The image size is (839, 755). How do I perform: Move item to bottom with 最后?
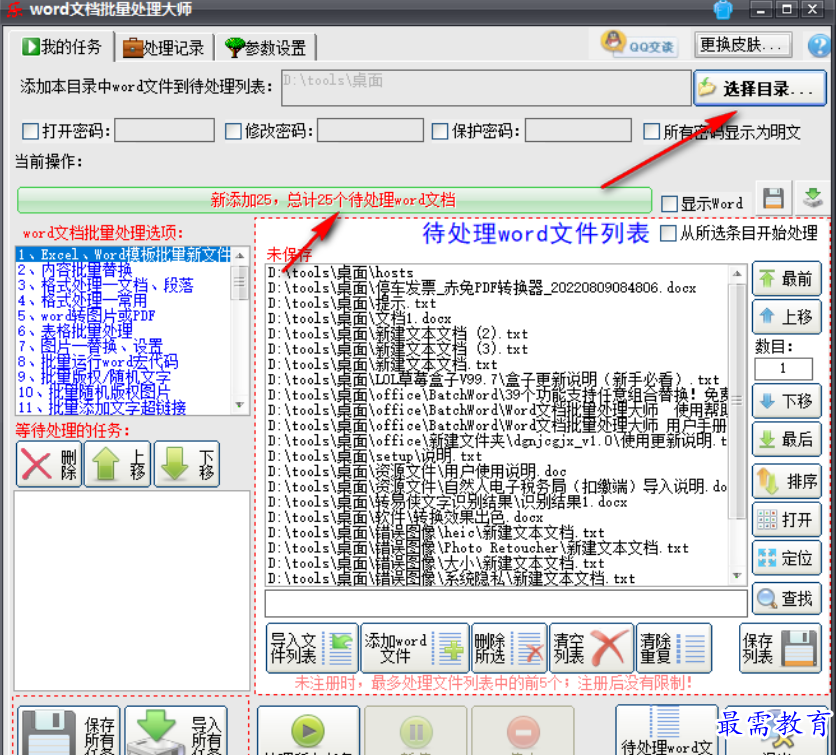(787, 439)
